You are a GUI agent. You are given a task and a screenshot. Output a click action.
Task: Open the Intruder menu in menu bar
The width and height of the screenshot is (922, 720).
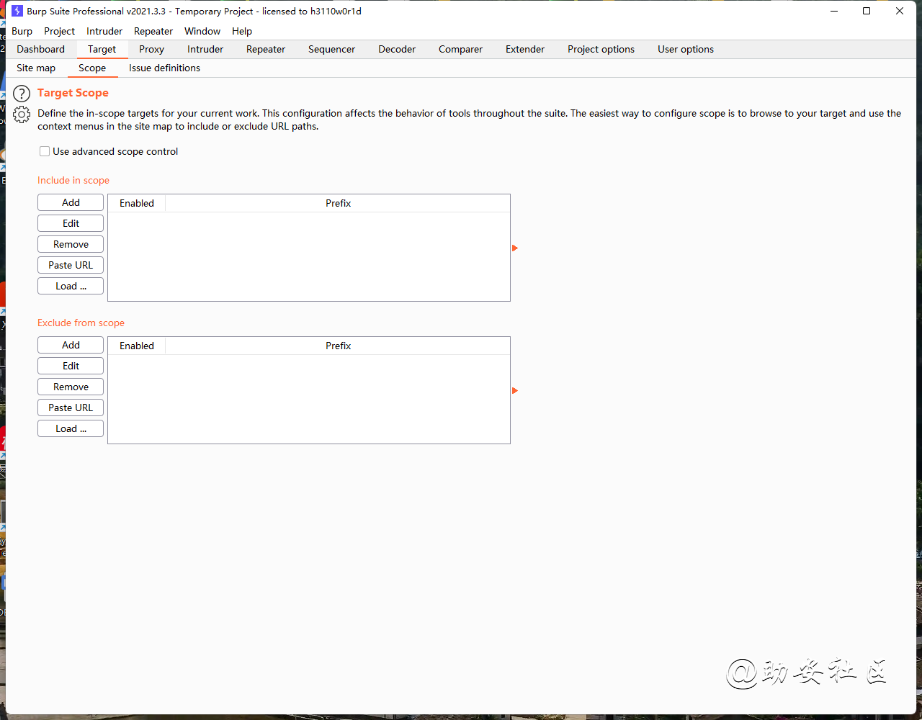104,31
